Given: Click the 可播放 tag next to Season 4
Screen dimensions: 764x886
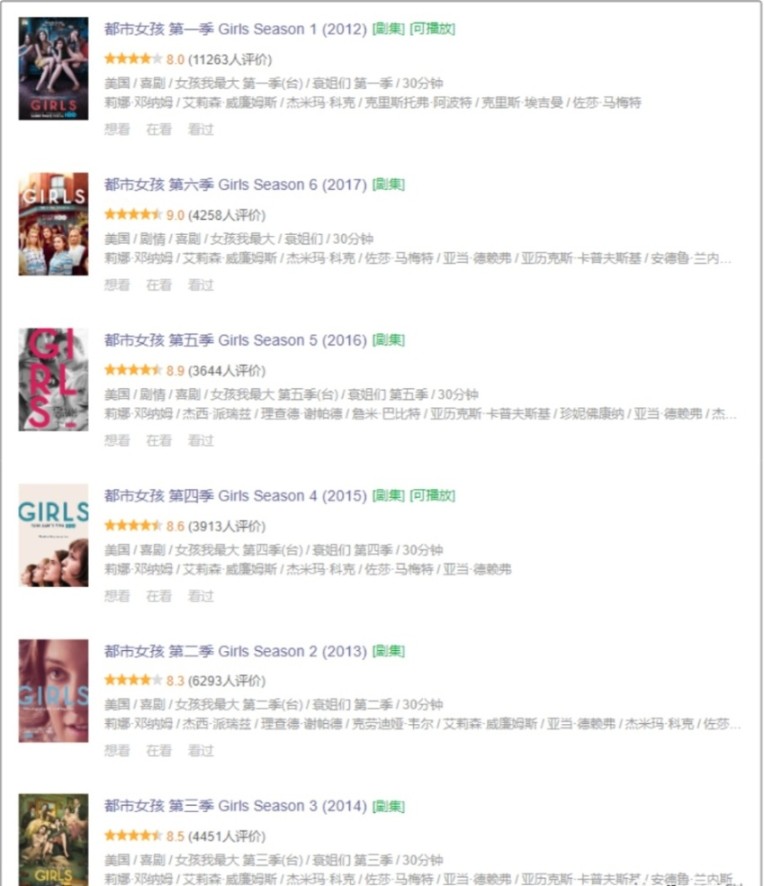Looking at the screenshot, I should (432, 496).
